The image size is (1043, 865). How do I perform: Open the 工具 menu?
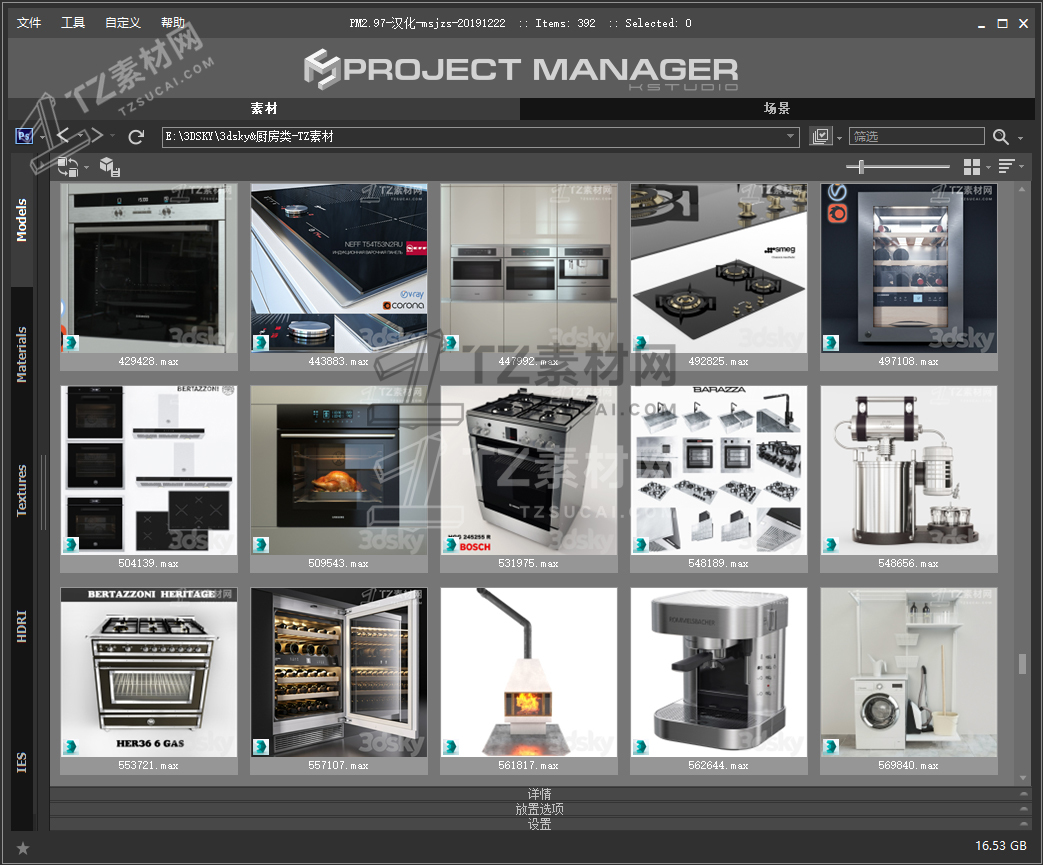point(73,23)
